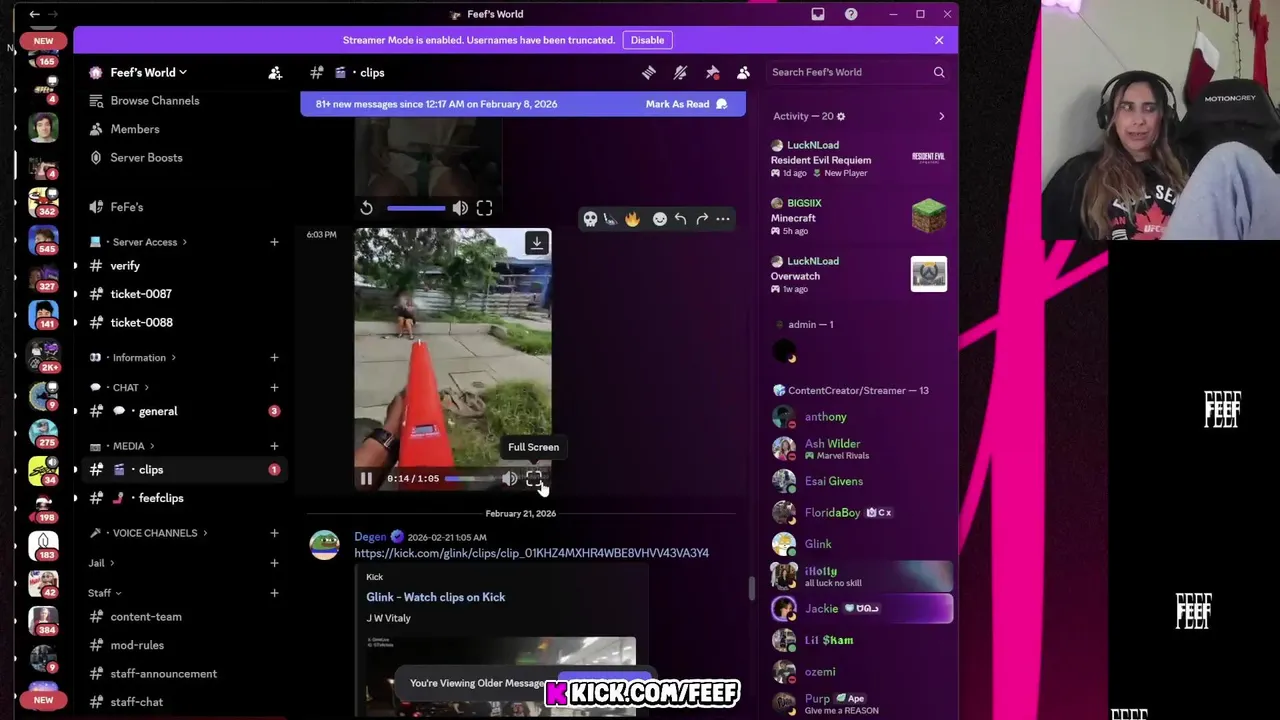Screen dimensions: 1280x720
Task: Forward the message with right arrow icon
Action: [x=702, y=219]
